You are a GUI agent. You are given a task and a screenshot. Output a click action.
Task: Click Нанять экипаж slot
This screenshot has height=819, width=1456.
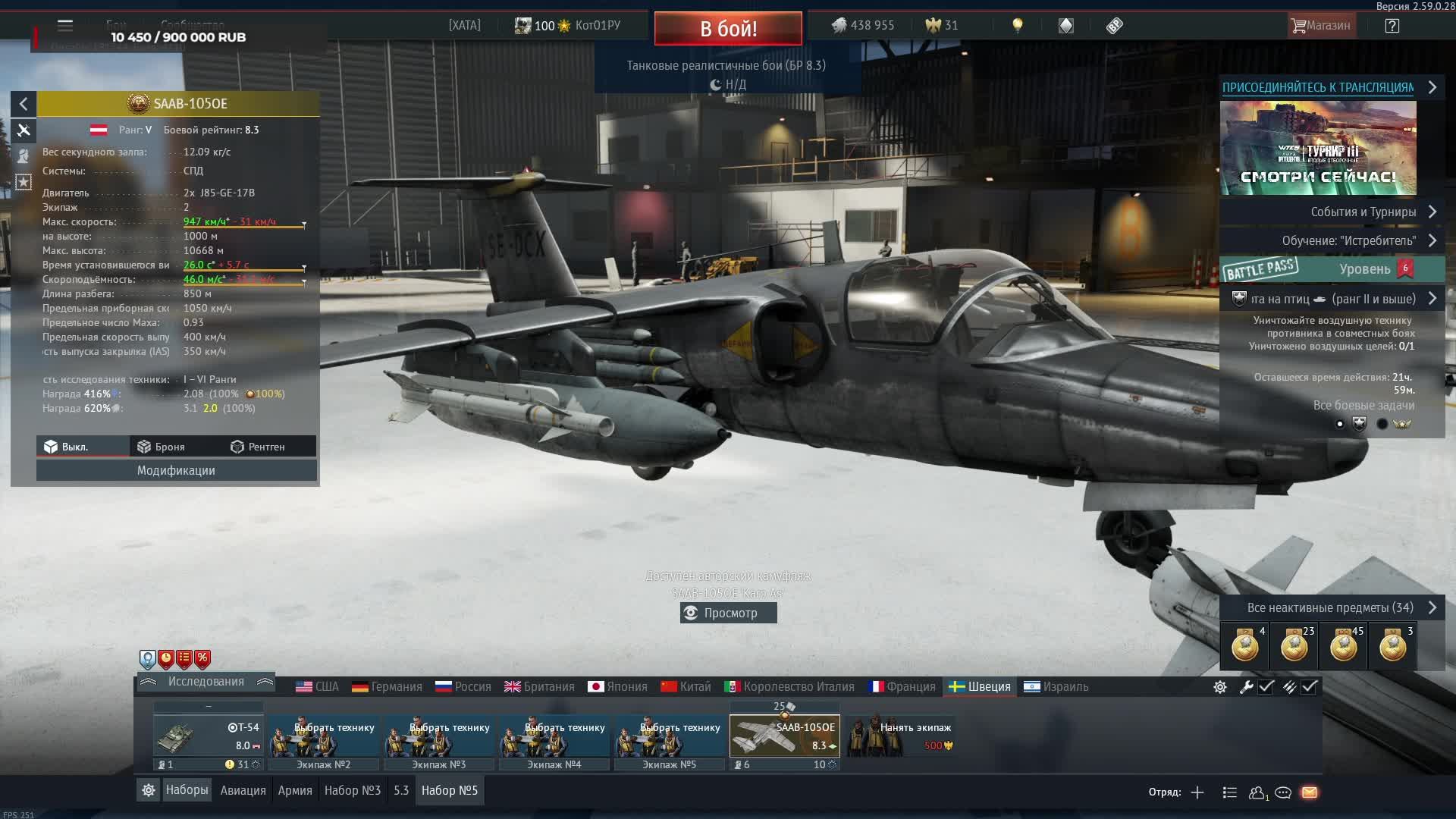pyautogui.click(x=901, y=736)
